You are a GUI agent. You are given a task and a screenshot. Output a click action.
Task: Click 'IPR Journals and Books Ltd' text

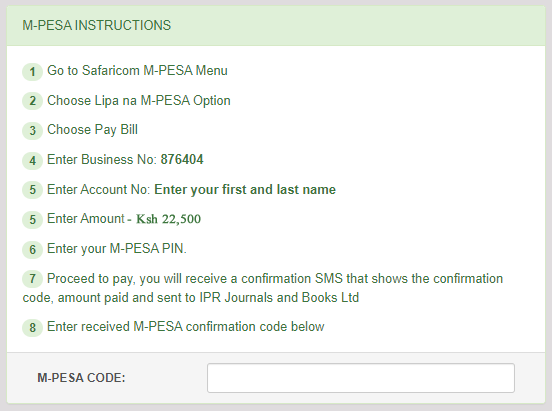tap(279, 298)
